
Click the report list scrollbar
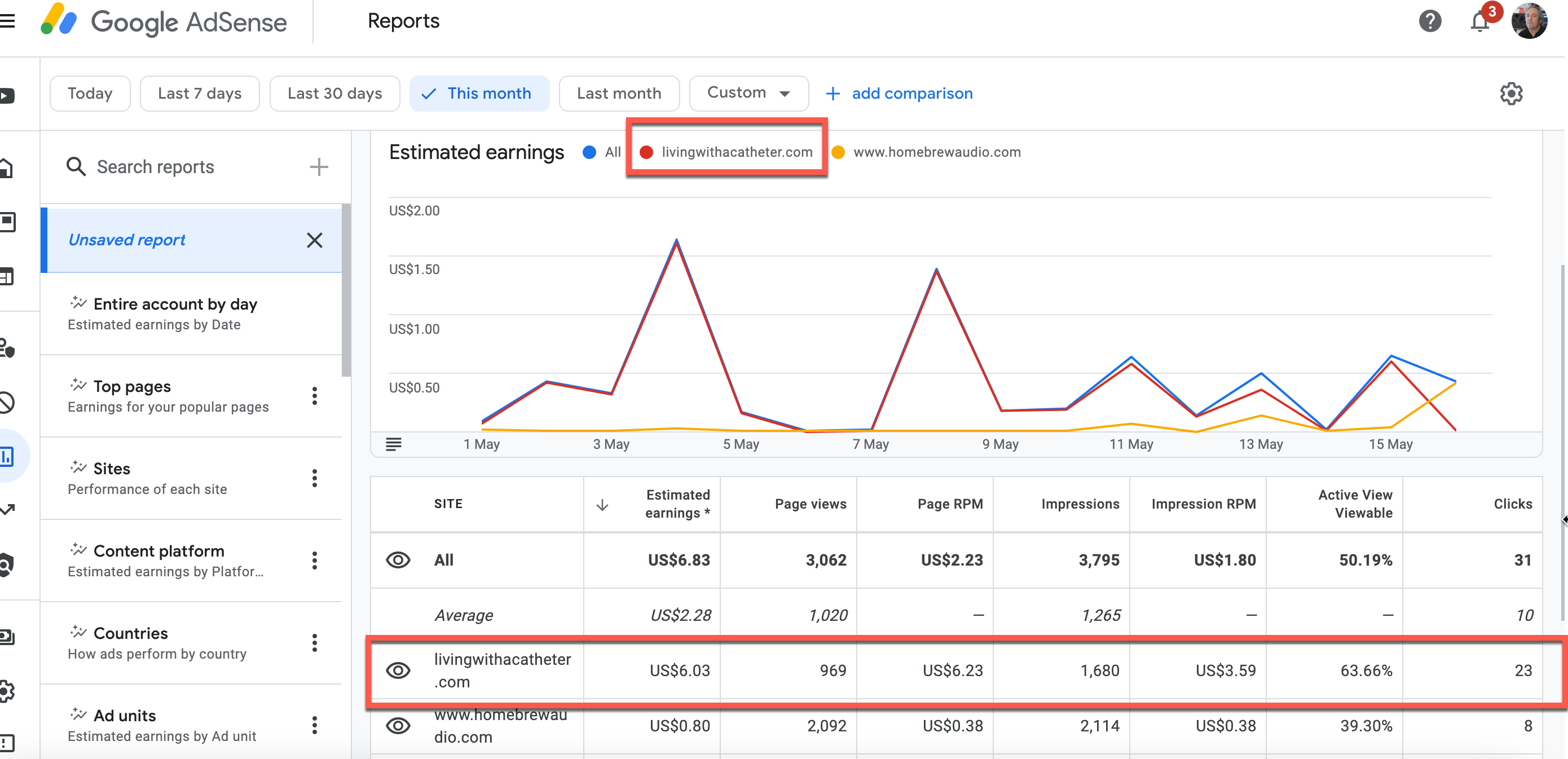pos(346,291)
